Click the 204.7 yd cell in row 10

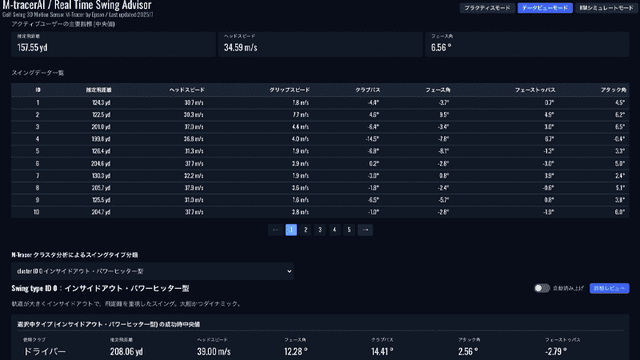(x=101, y=212)
